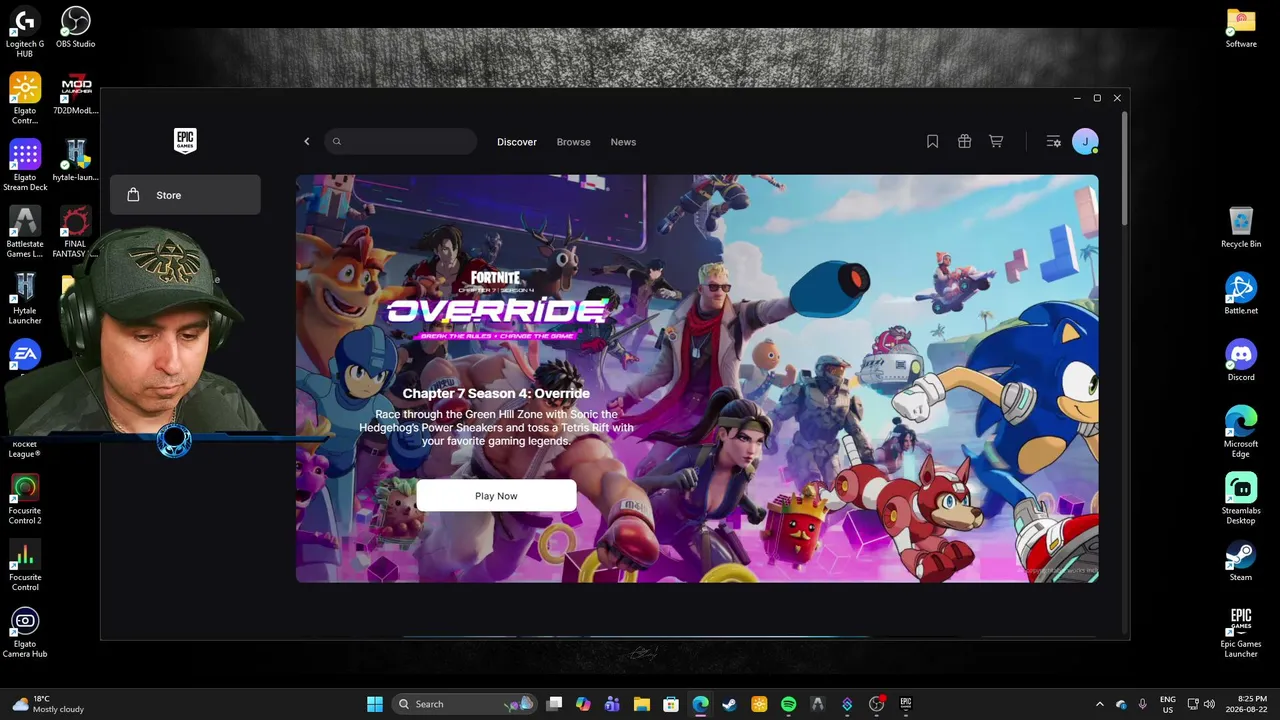Open Microsoft Store from the taskbar
The width and height of the screenshot is (1280, 720).
pos(671,704)
